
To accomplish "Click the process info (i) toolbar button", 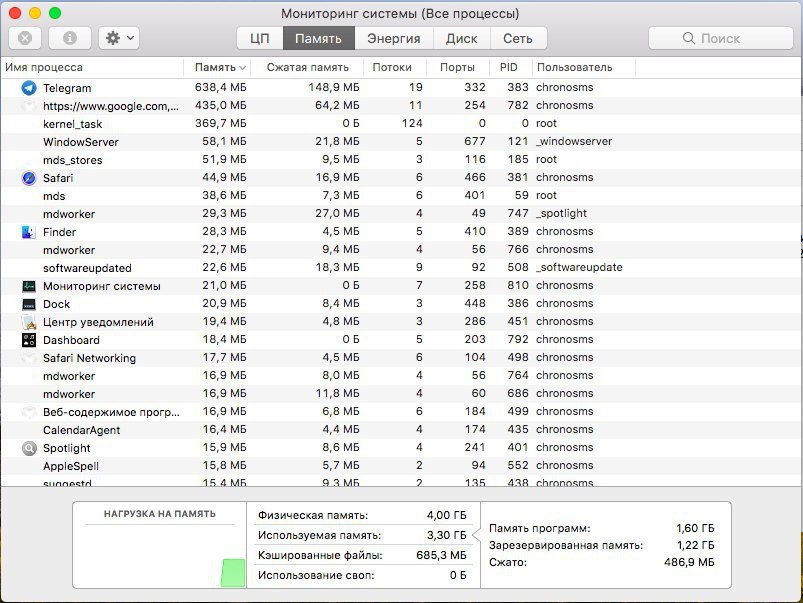I will click(70, 38).
